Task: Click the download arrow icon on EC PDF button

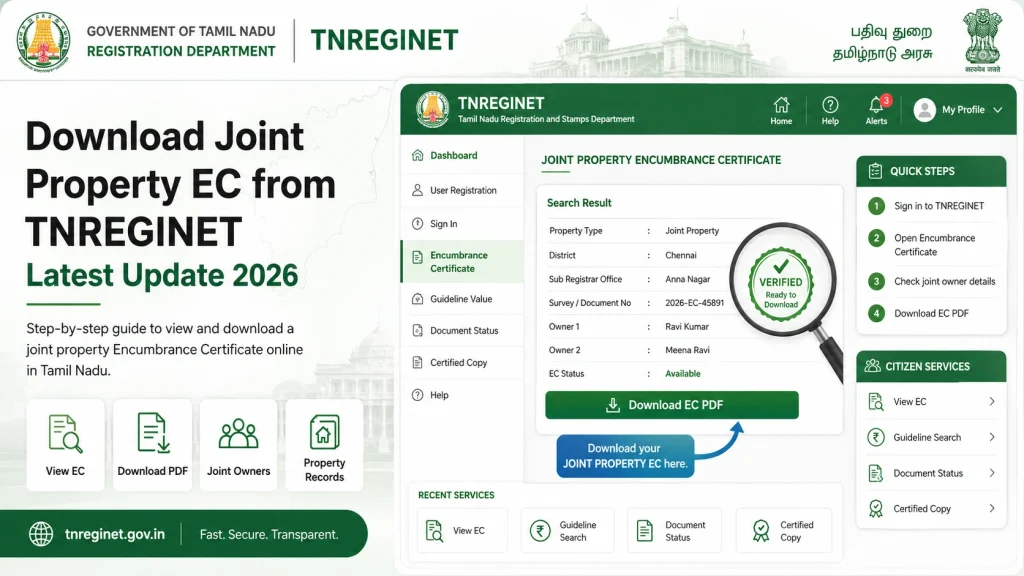Action: point(613,405)
